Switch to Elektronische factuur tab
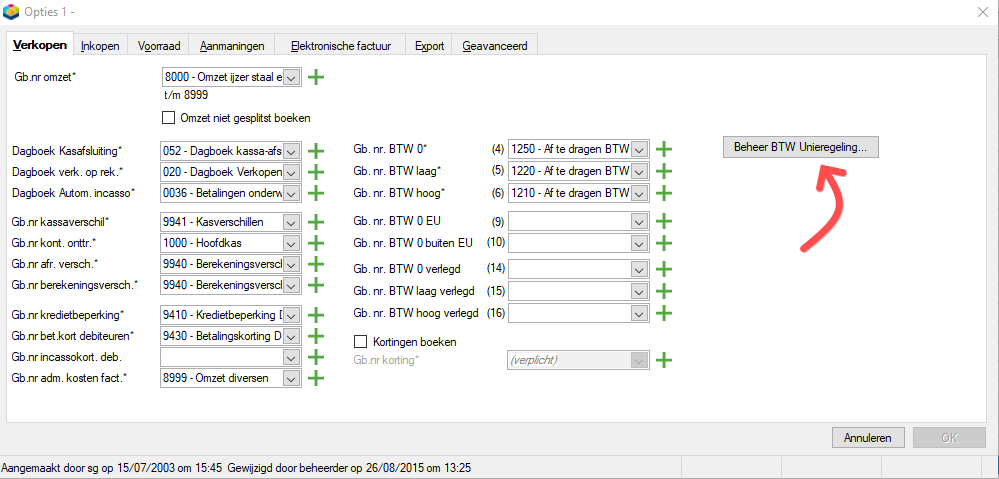 pos(340,46)
